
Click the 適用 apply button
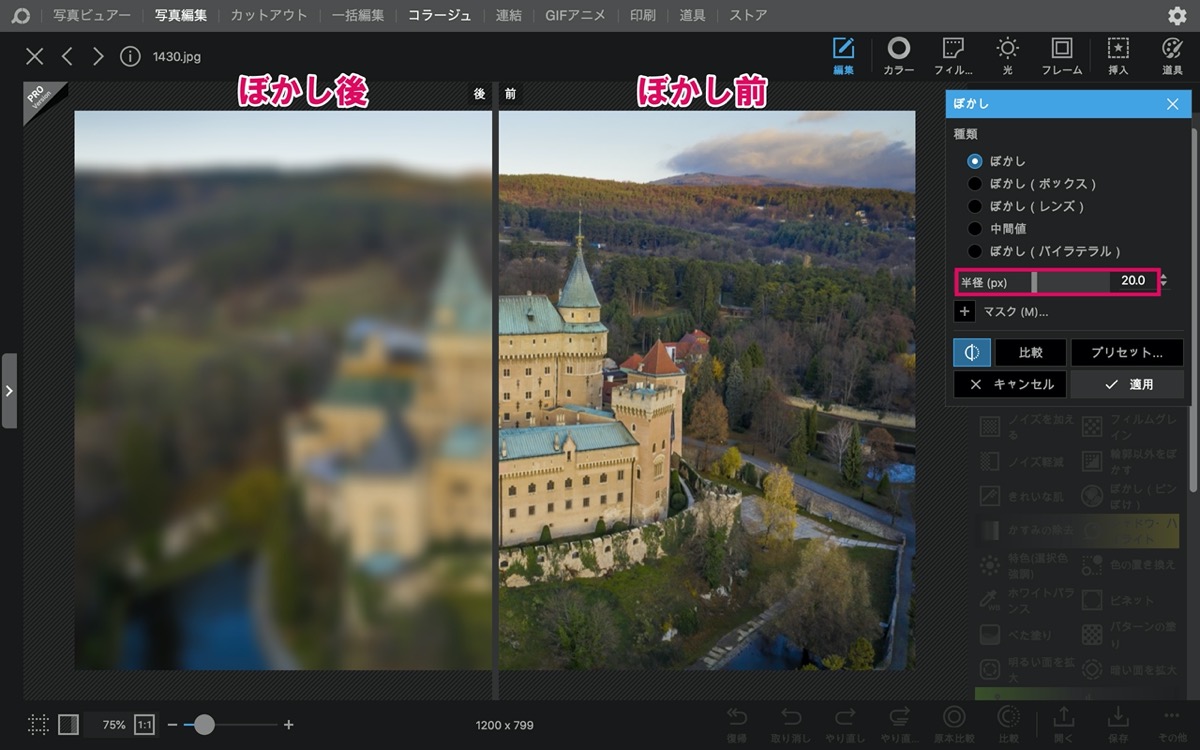[1127, 384]
